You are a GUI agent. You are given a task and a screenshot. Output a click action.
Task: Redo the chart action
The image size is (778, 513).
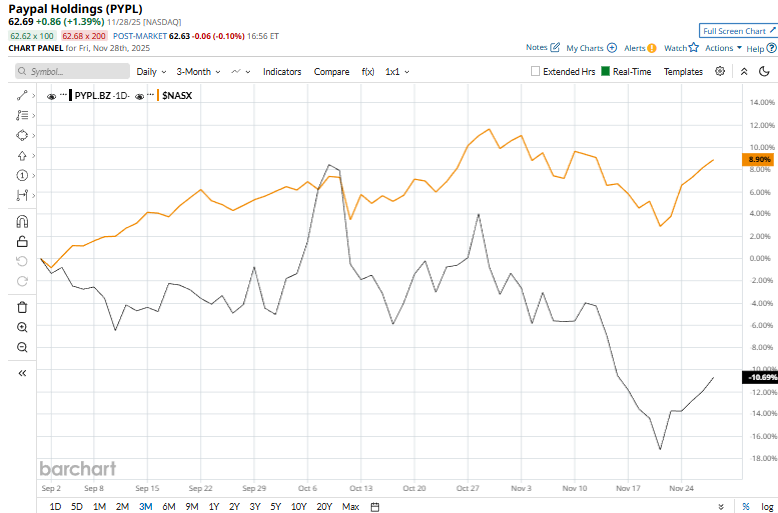(22, 281)
